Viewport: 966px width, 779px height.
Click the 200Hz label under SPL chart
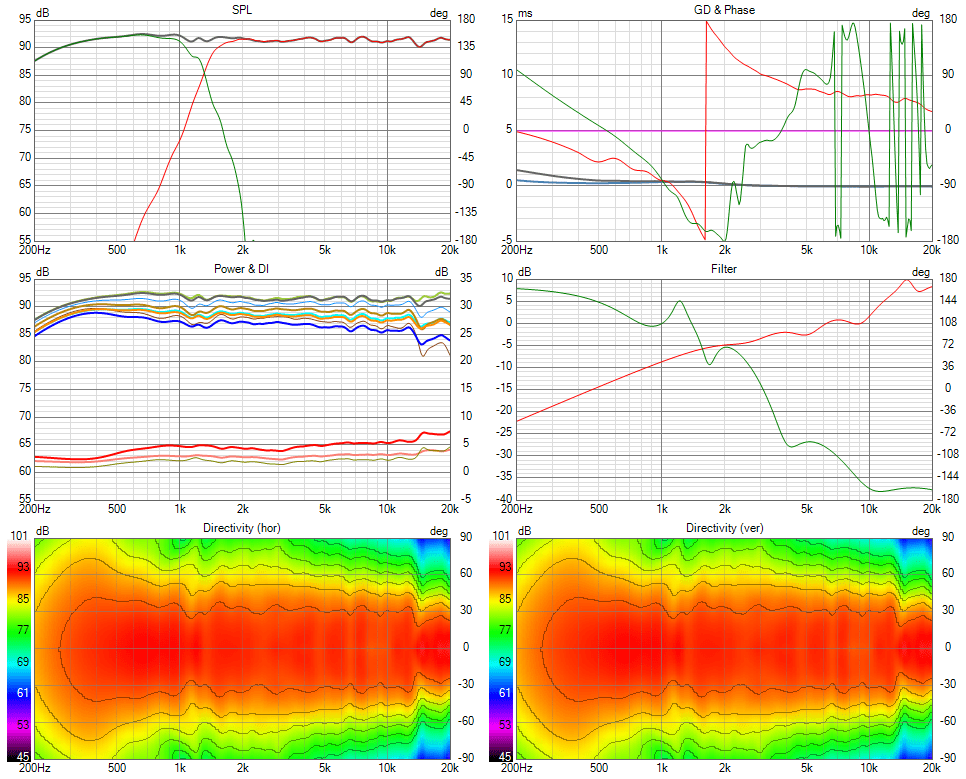click(34, 250)
